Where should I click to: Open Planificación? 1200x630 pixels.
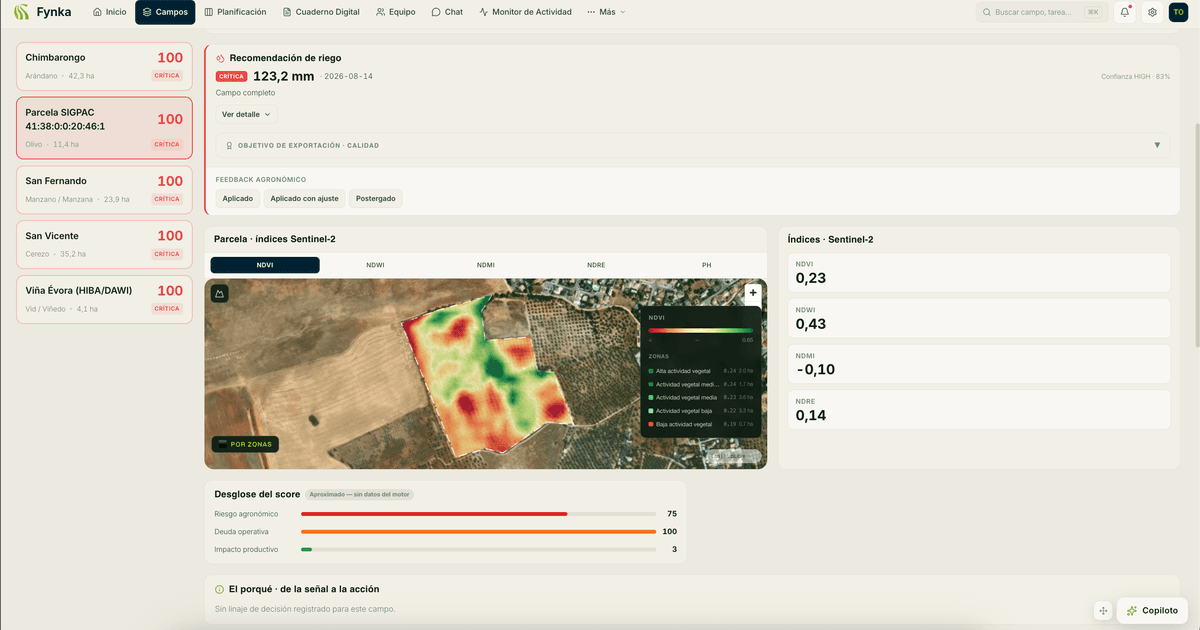coord(235,12)
